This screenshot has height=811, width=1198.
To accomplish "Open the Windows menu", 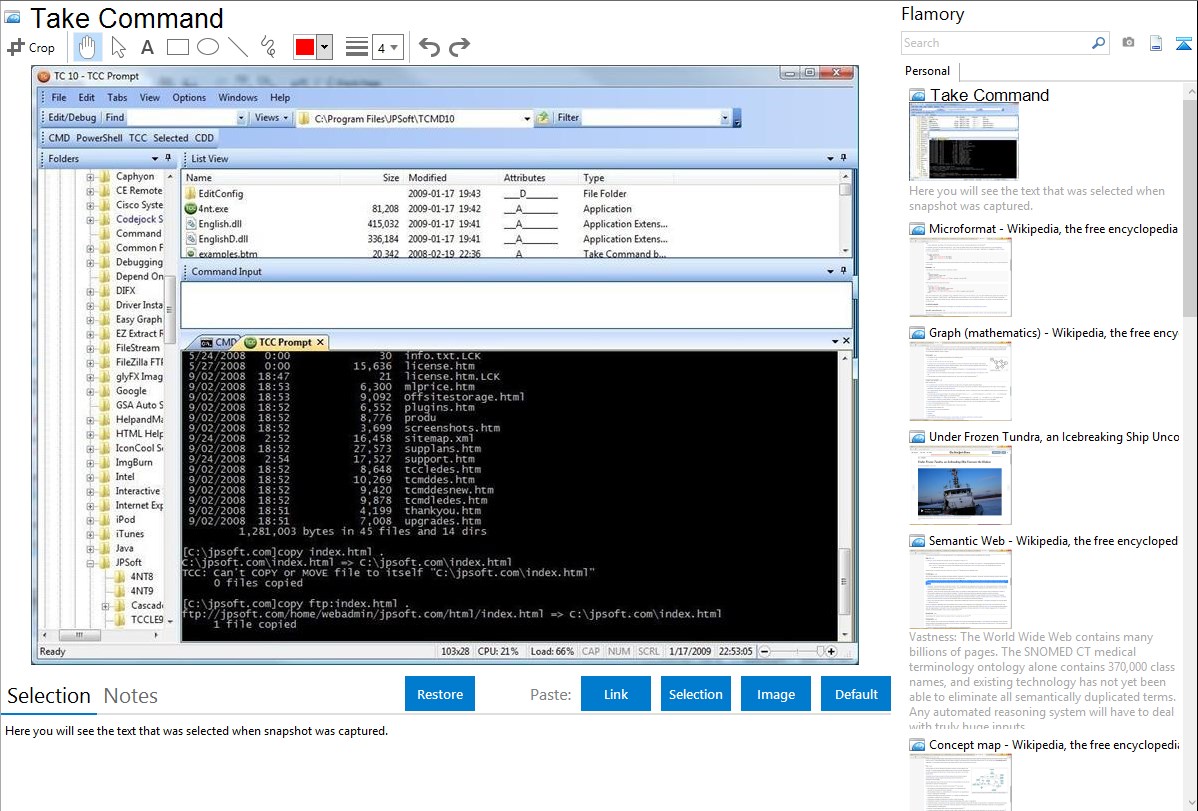I will pos(238,97).
